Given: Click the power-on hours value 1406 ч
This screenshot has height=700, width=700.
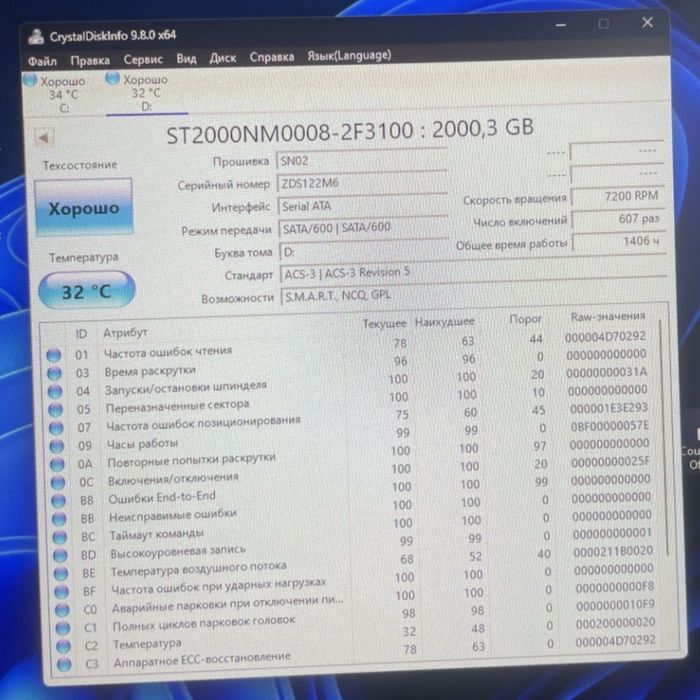Looking at the screenshot, I should tap(619, 242).
